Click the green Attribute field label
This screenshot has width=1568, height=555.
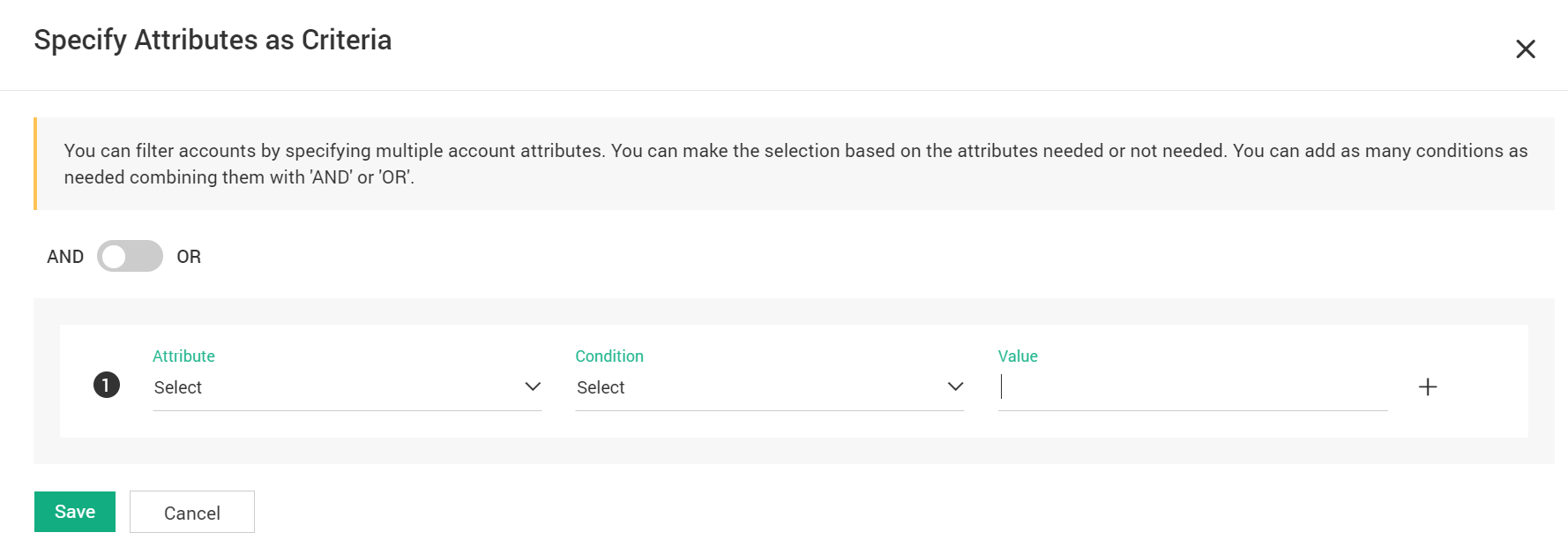pos(183,356)
